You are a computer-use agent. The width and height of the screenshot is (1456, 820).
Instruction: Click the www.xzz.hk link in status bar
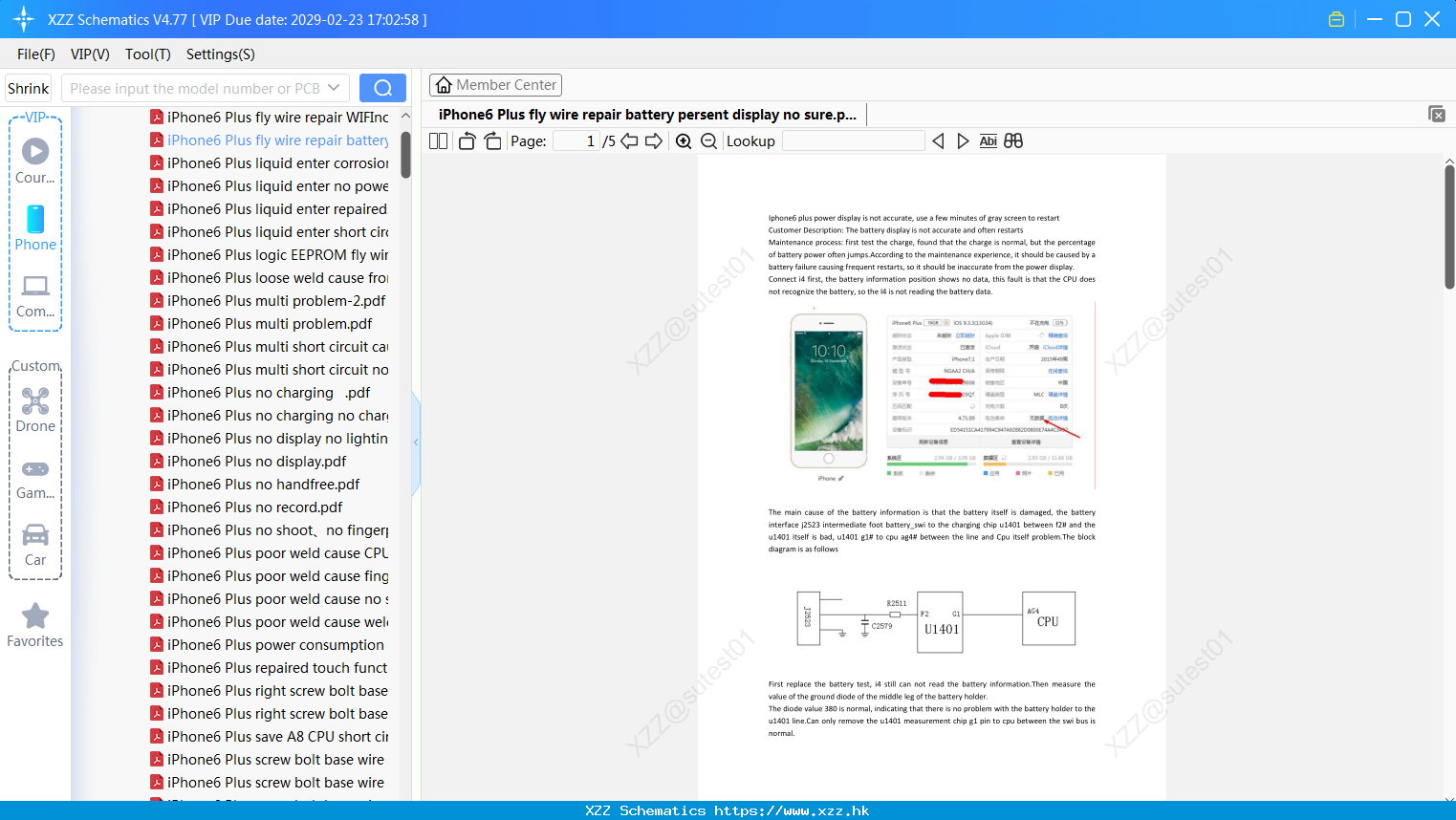(x=792, y=810)
